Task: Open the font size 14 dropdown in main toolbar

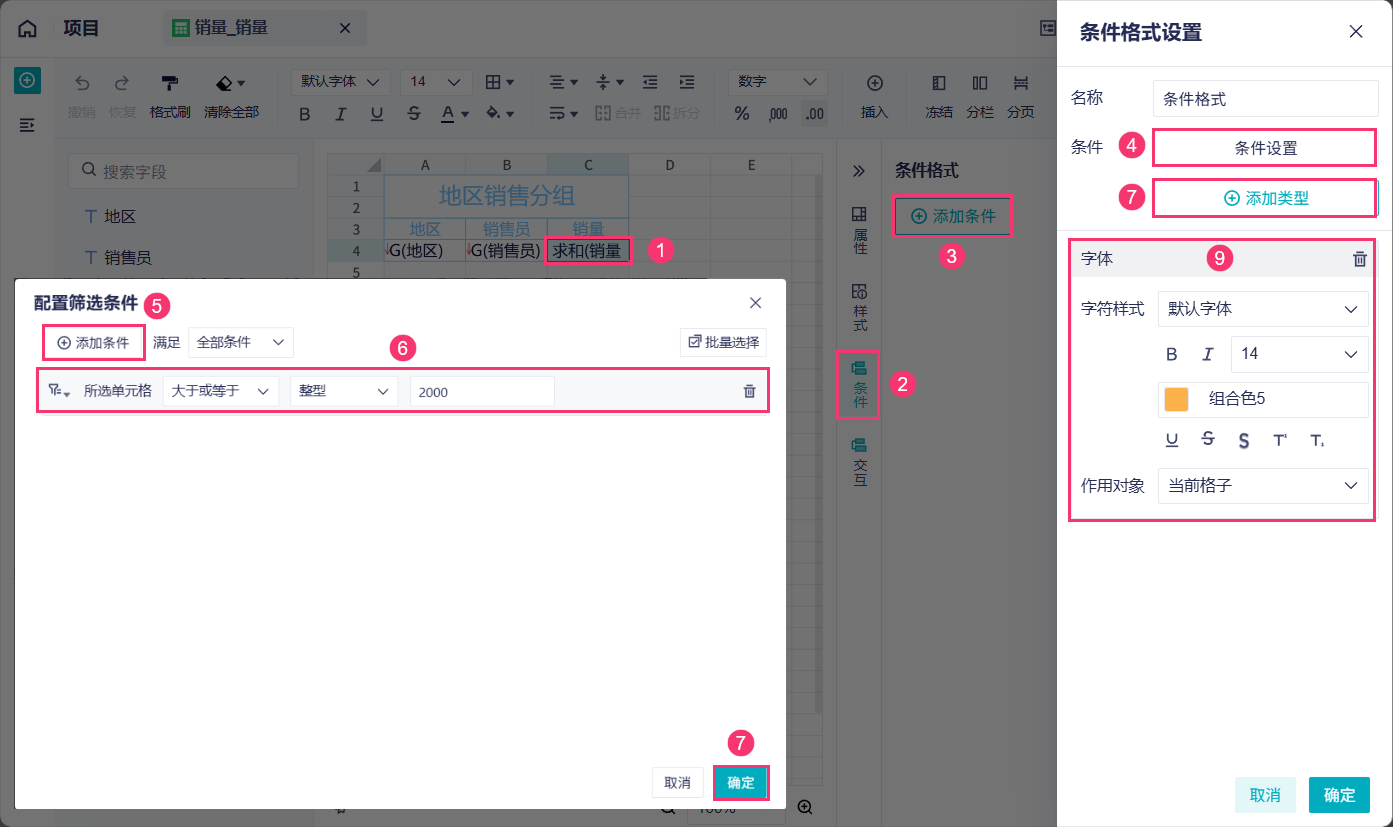Action: [x=436, y=82]
